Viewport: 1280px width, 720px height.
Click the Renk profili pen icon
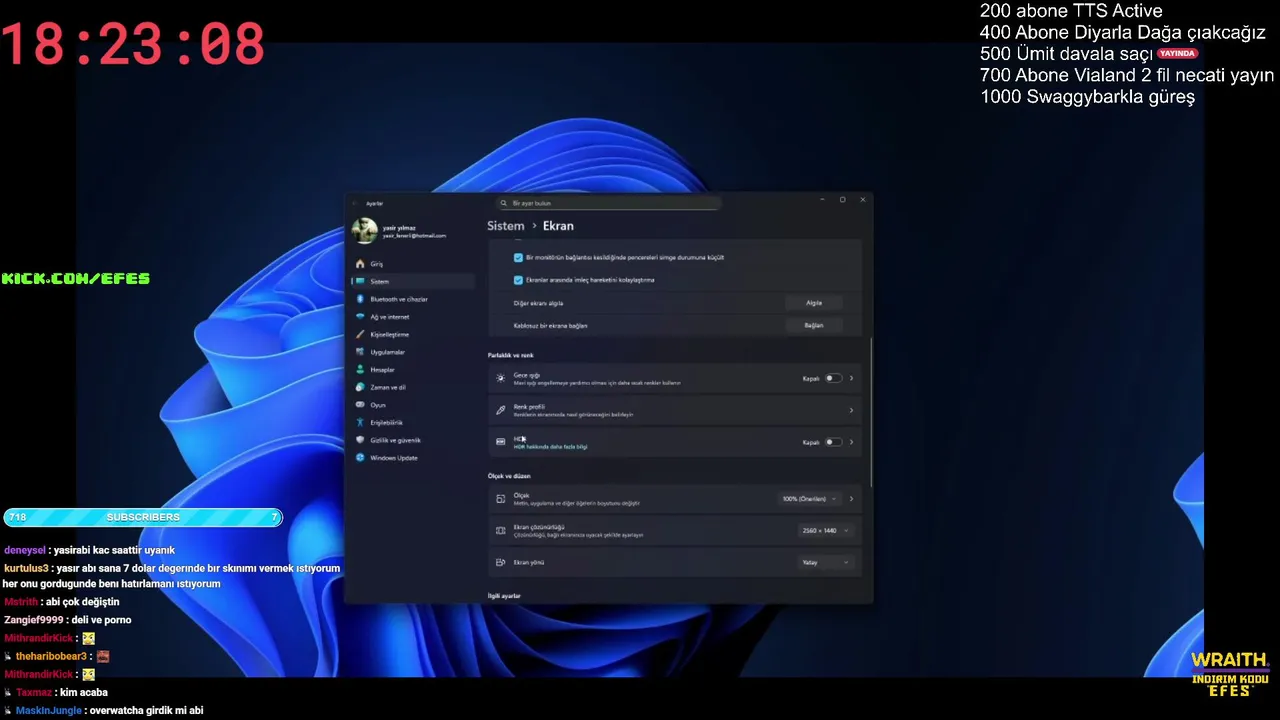(501, 410)
